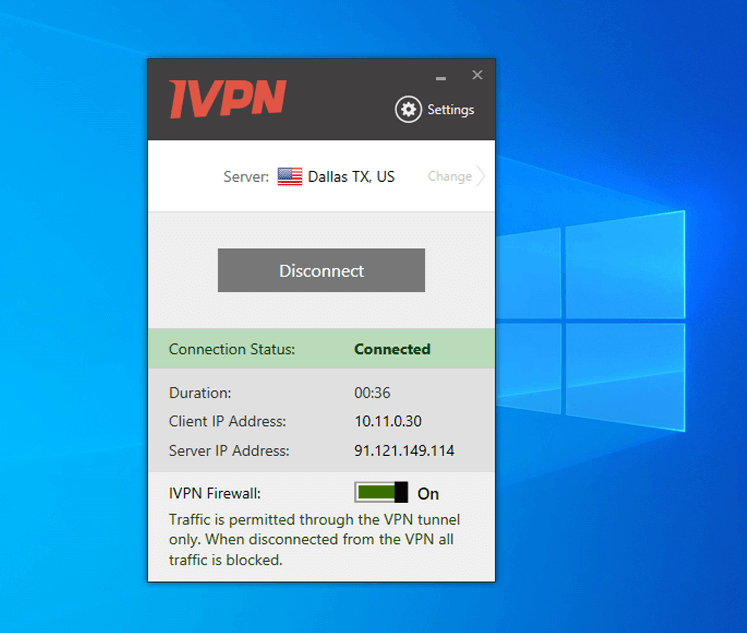
Task: Expand the server list chevron arrow
Action: (481, 176)
